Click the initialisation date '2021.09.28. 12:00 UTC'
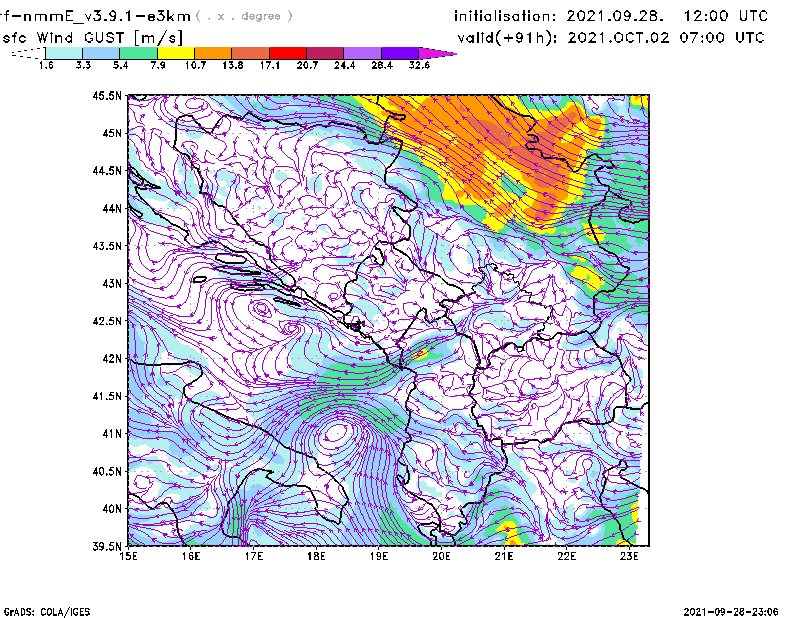The width and height of the screenshot is (800, 618). coord(667,16)
